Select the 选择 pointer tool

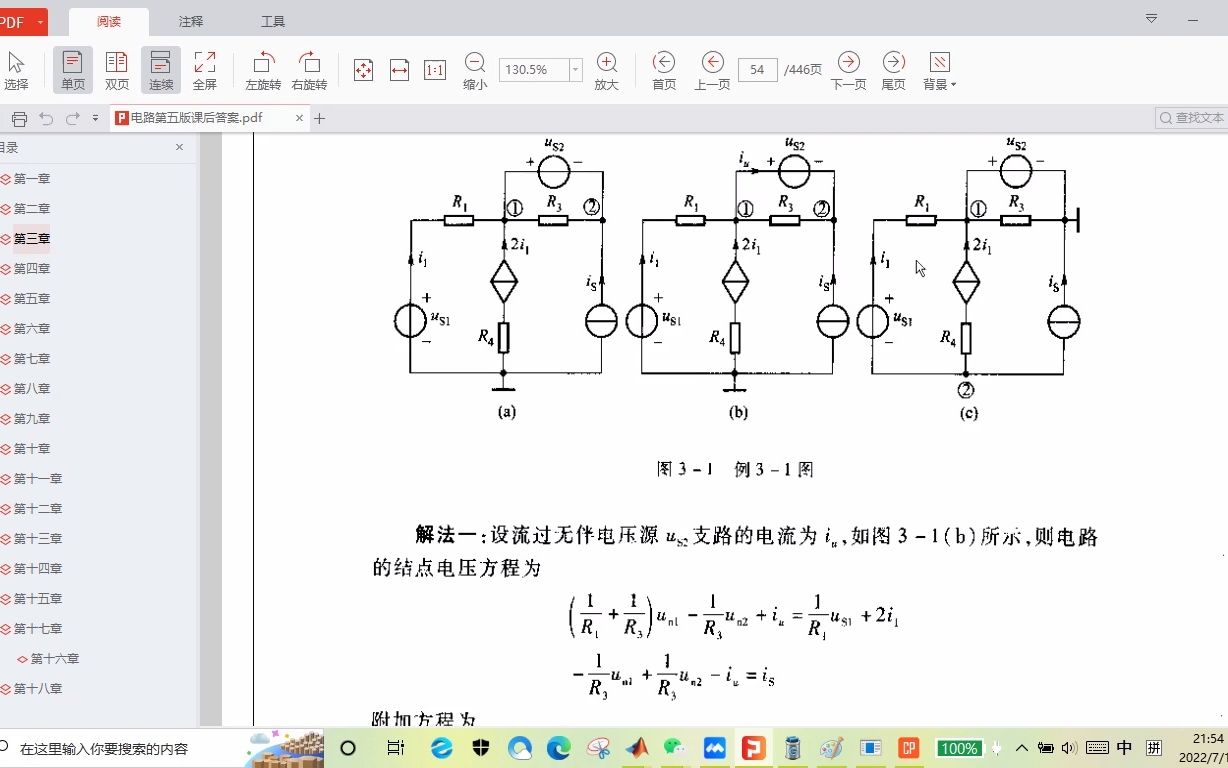[16, 69]
